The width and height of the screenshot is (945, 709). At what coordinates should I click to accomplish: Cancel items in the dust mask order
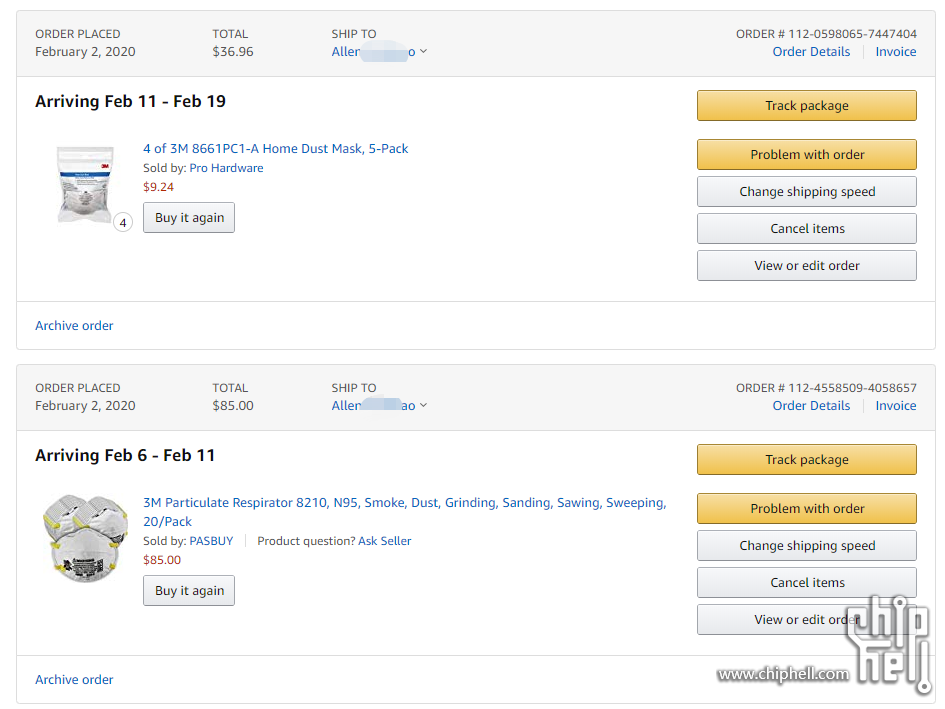click(807, 228)
